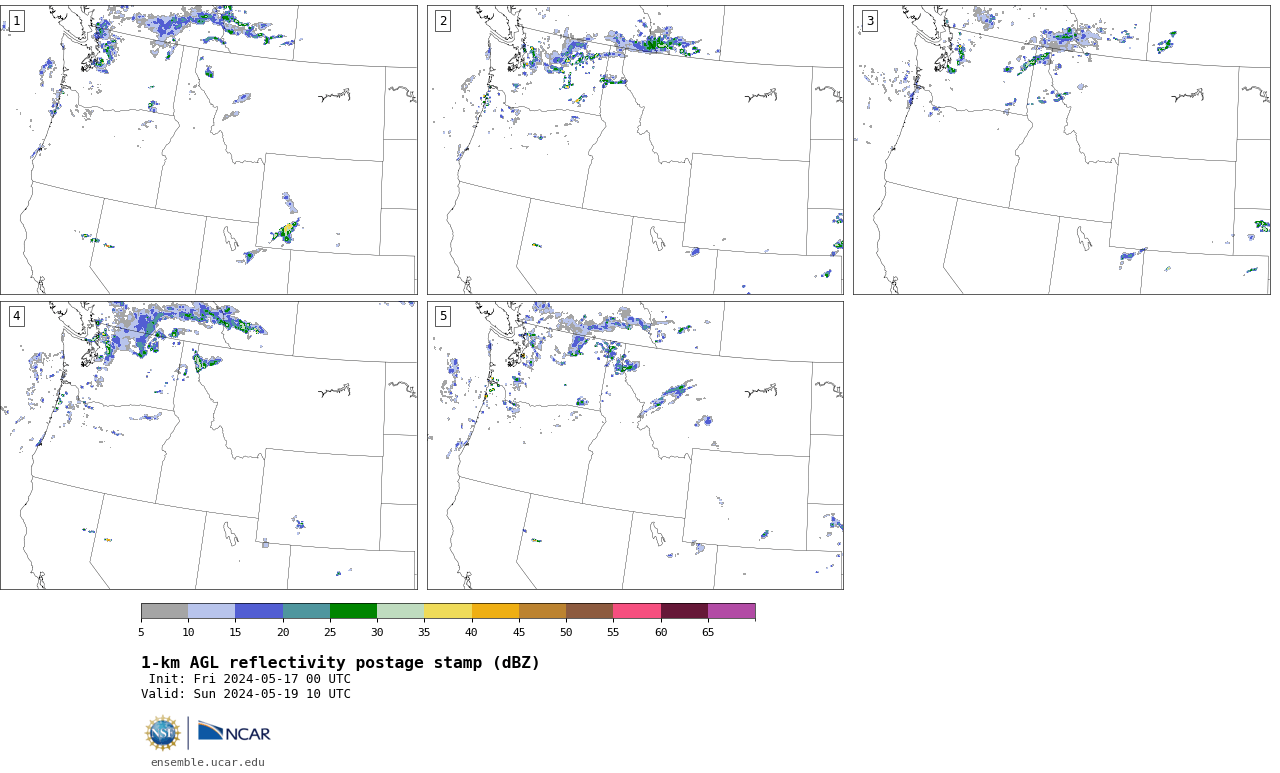1280x773 pixels.
Task: Click the ensemble.ucar.edu text
Action: (208, 762)
